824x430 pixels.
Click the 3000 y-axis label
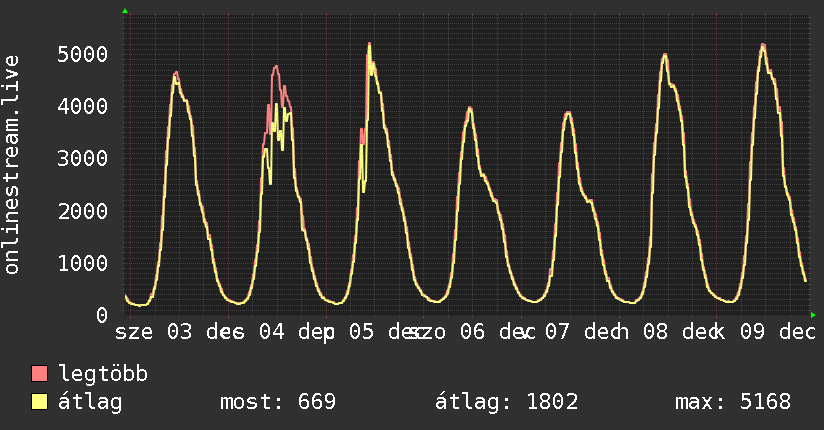pos(82,158)
